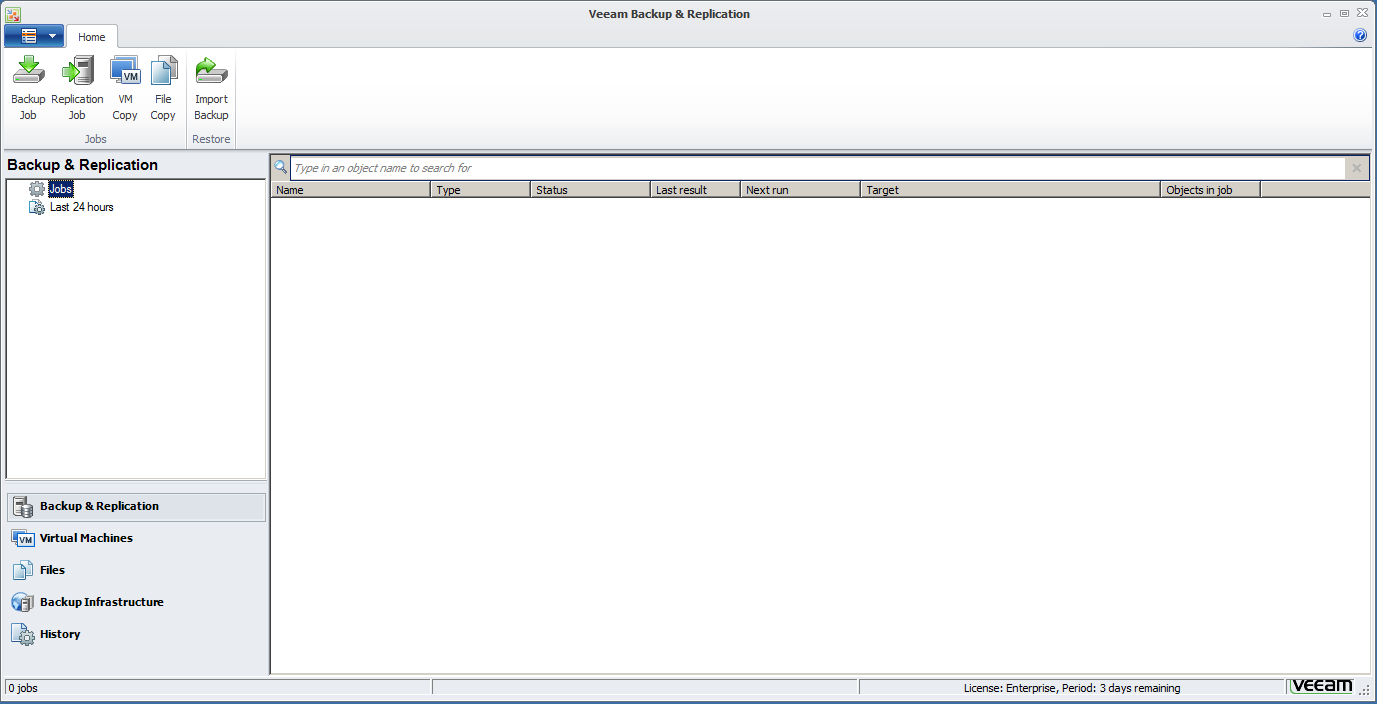Sort by the Next run column

[800, 190]
